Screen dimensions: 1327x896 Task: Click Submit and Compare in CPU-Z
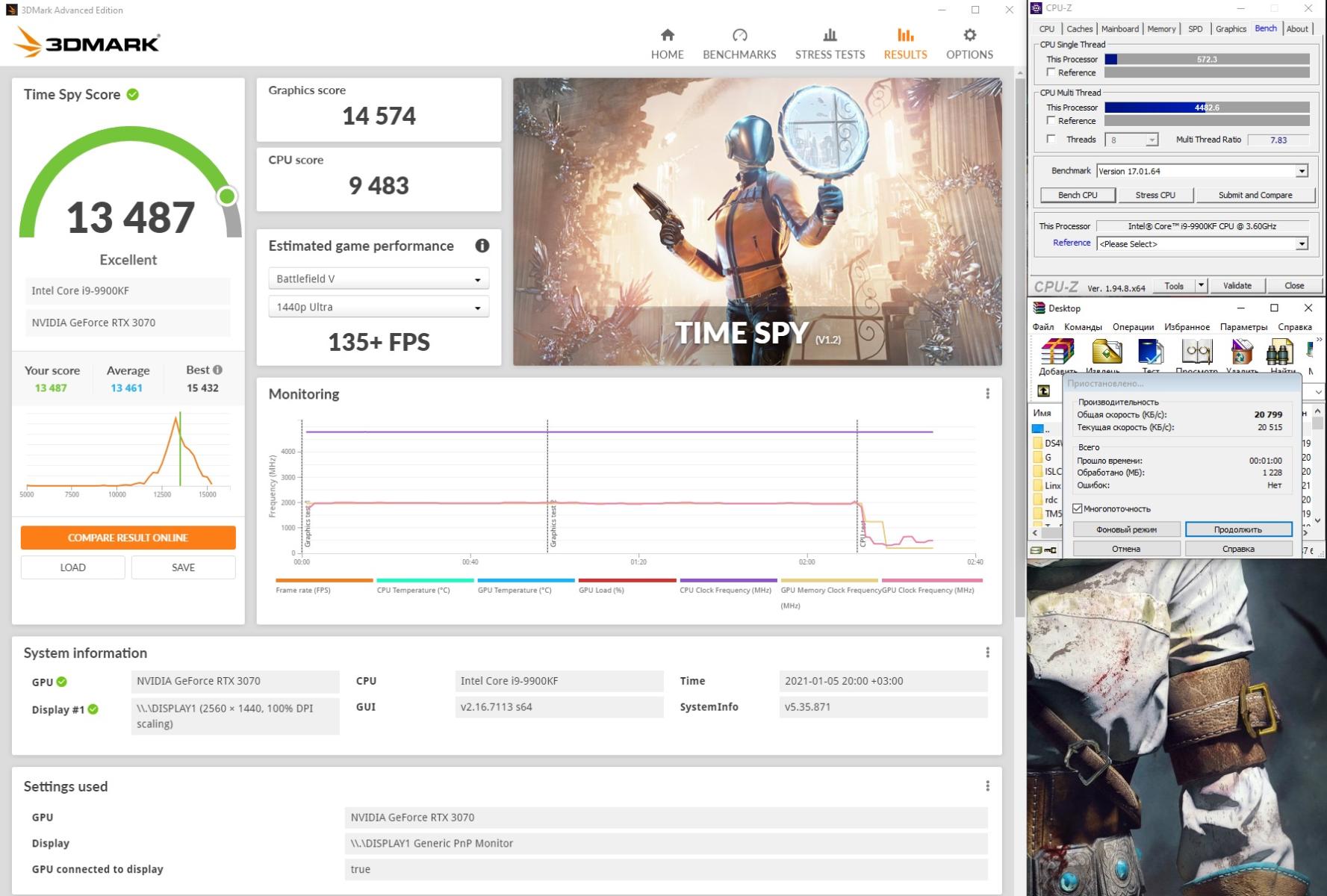coord(1255,195)
